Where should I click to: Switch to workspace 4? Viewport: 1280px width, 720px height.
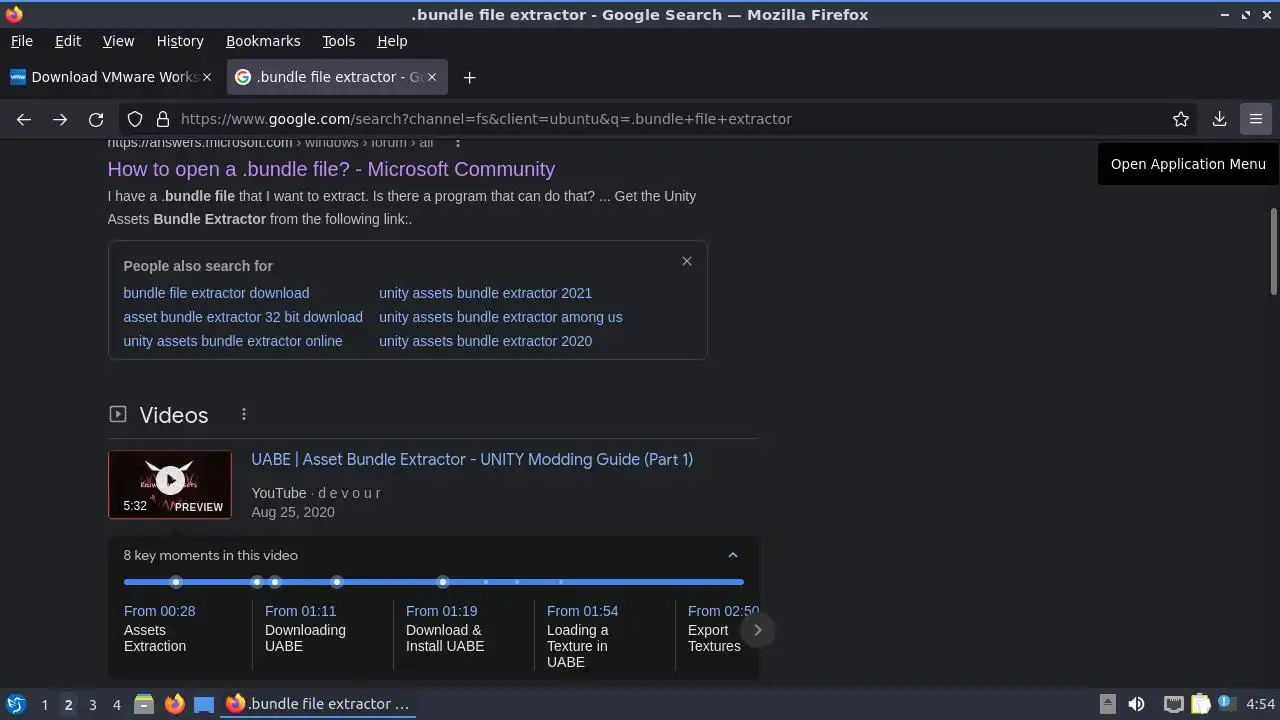(x=116, y=704)
